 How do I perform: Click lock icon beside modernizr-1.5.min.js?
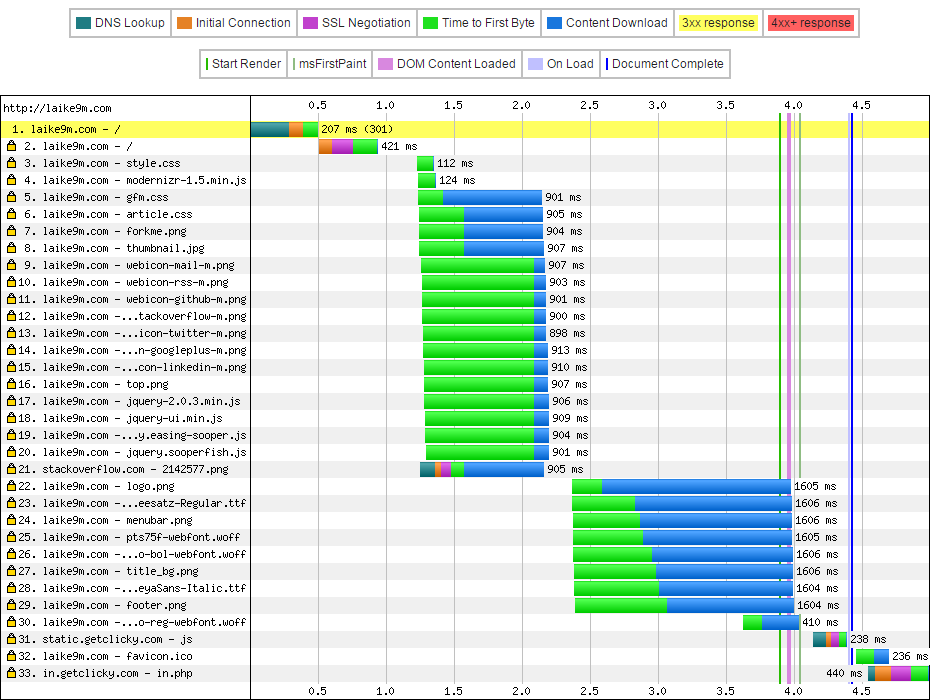click(x=11, y=180)
